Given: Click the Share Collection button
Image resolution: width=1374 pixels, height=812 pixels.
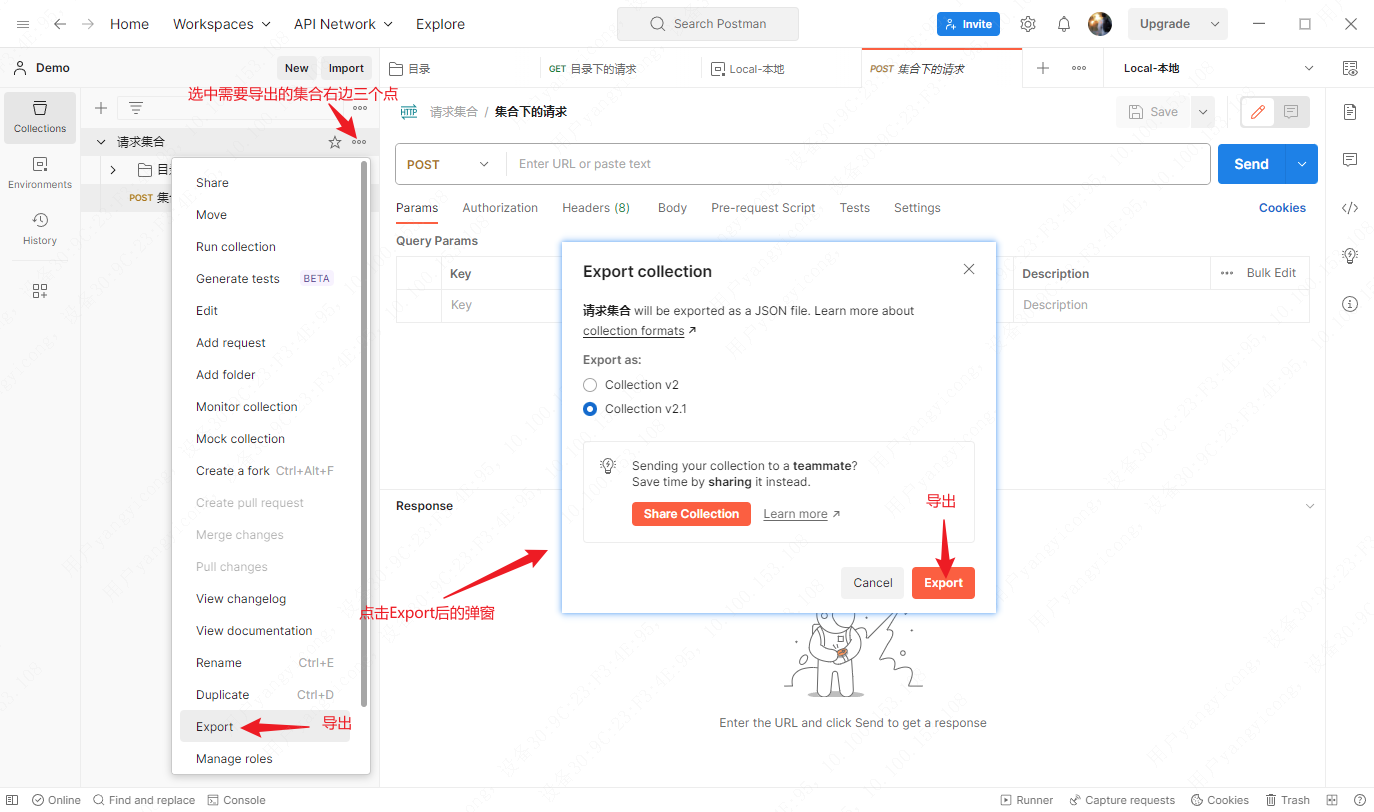Looking at the screenshot, I should 691,514.
